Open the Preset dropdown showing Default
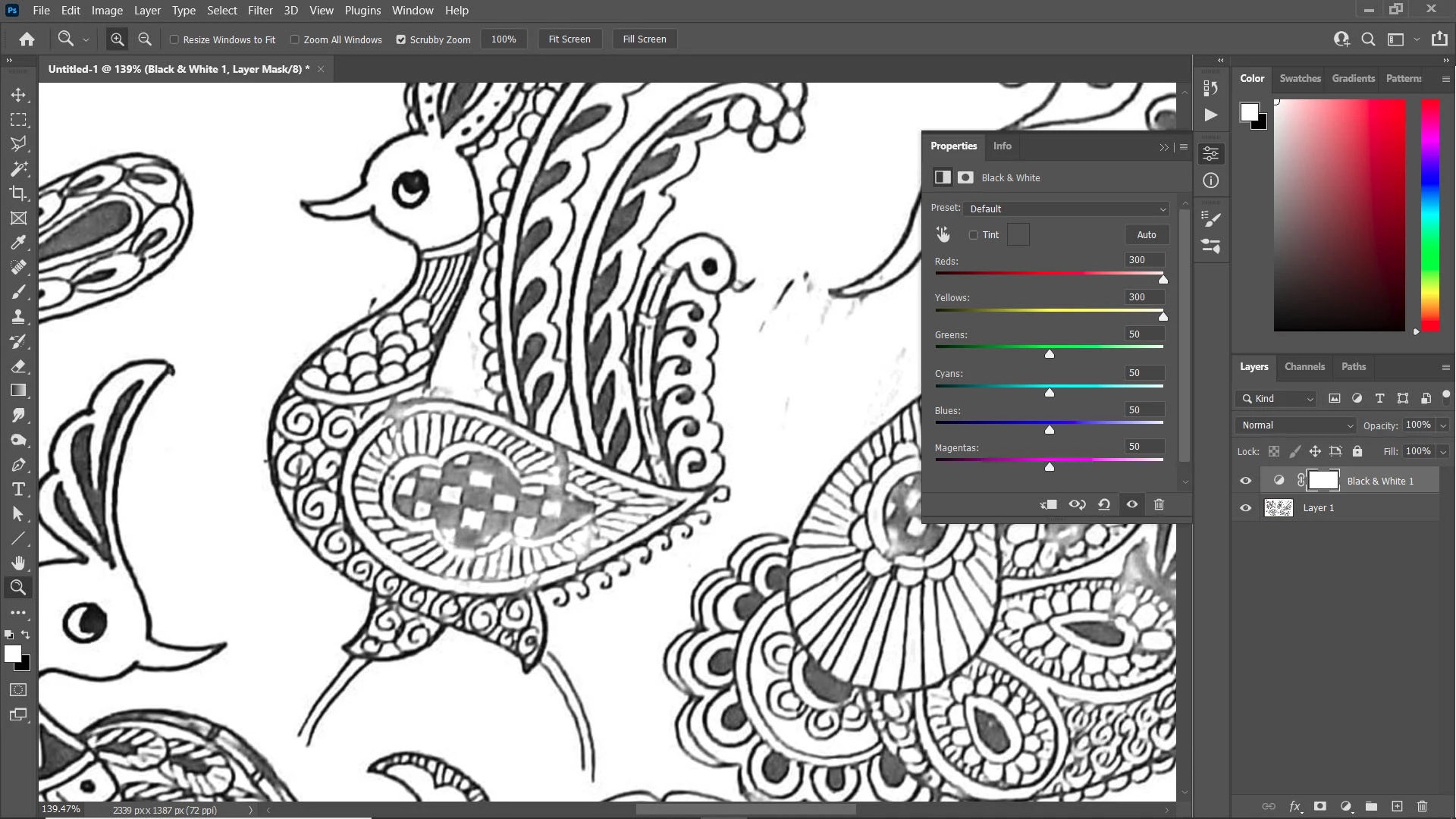 coord(1066,209)
